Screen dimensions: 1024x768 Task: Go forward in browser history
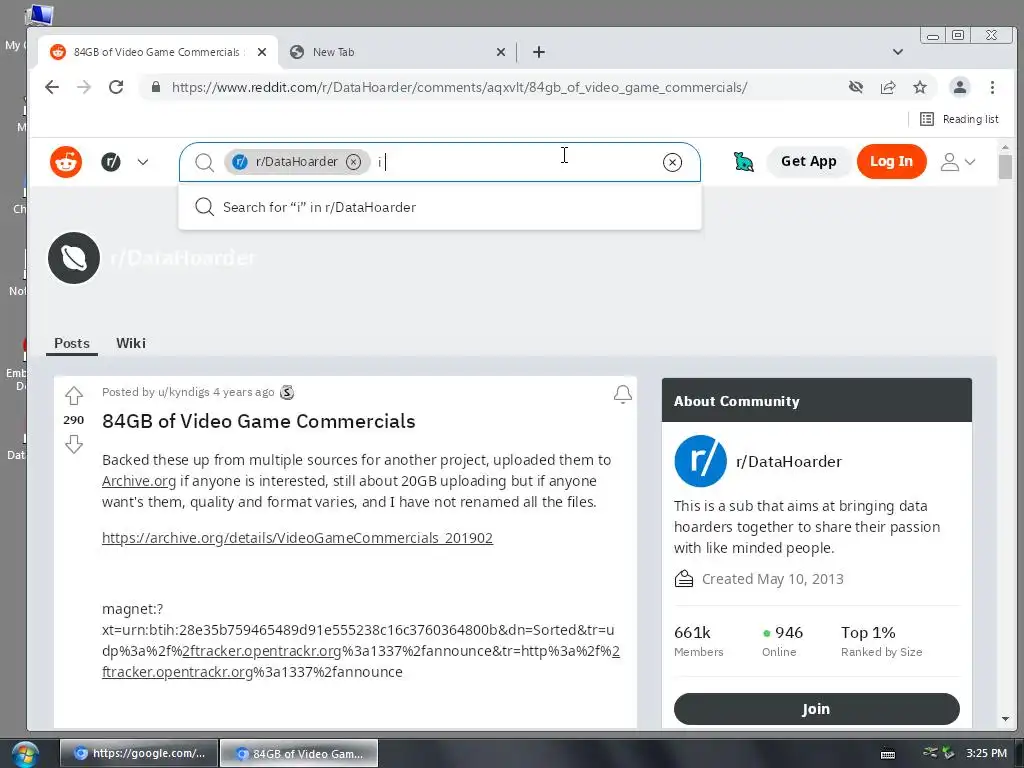[84, 87]
